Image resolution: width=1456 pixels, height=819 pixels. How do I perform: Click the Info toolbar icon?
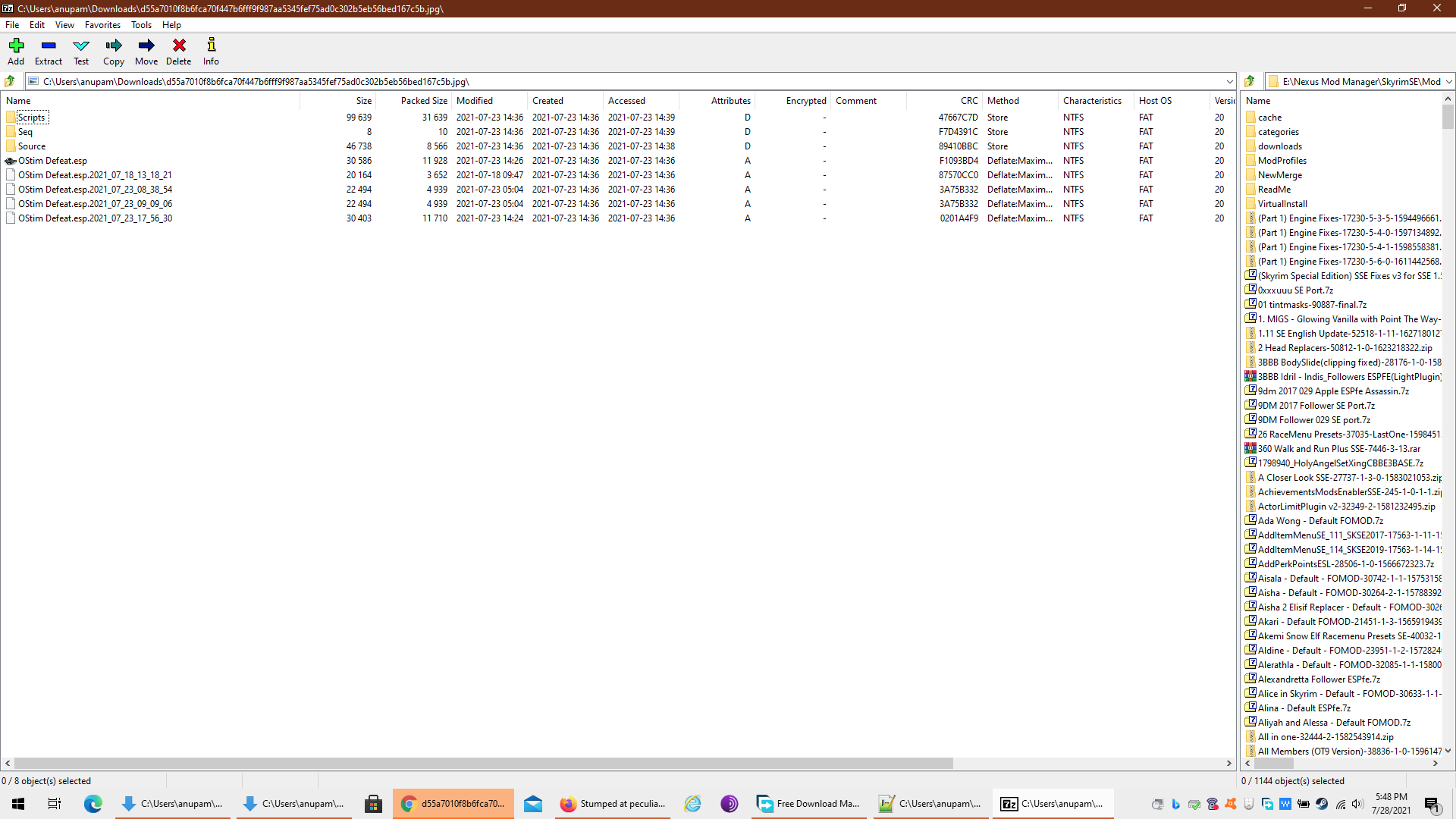[x=211, y=52]
